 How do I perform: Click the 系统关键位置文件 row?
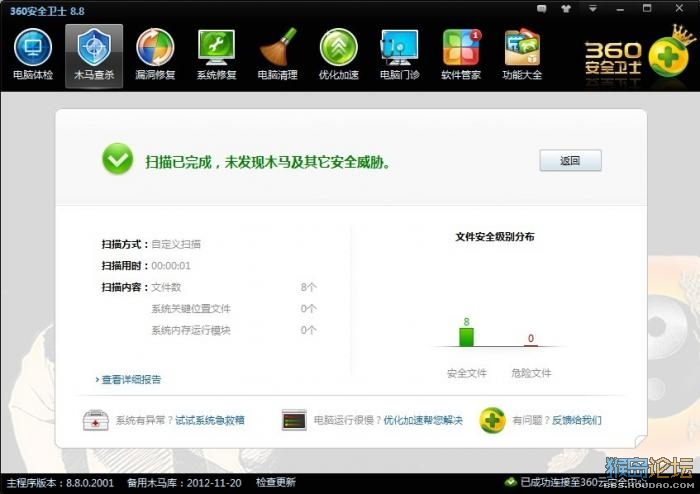234,309
